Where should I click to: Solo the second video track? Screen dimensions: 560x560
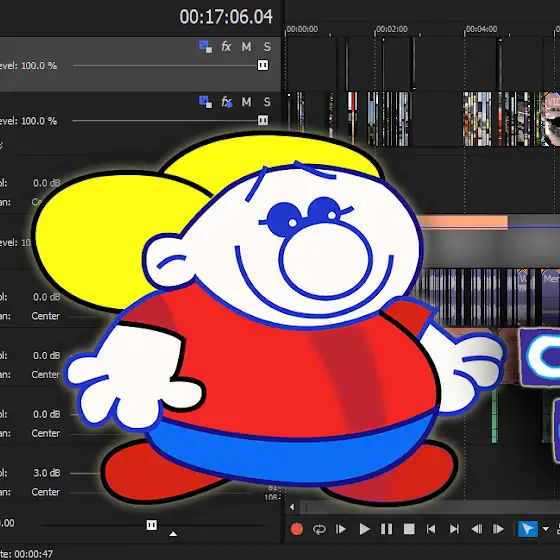pyautogui.click(x=267, y=102)
